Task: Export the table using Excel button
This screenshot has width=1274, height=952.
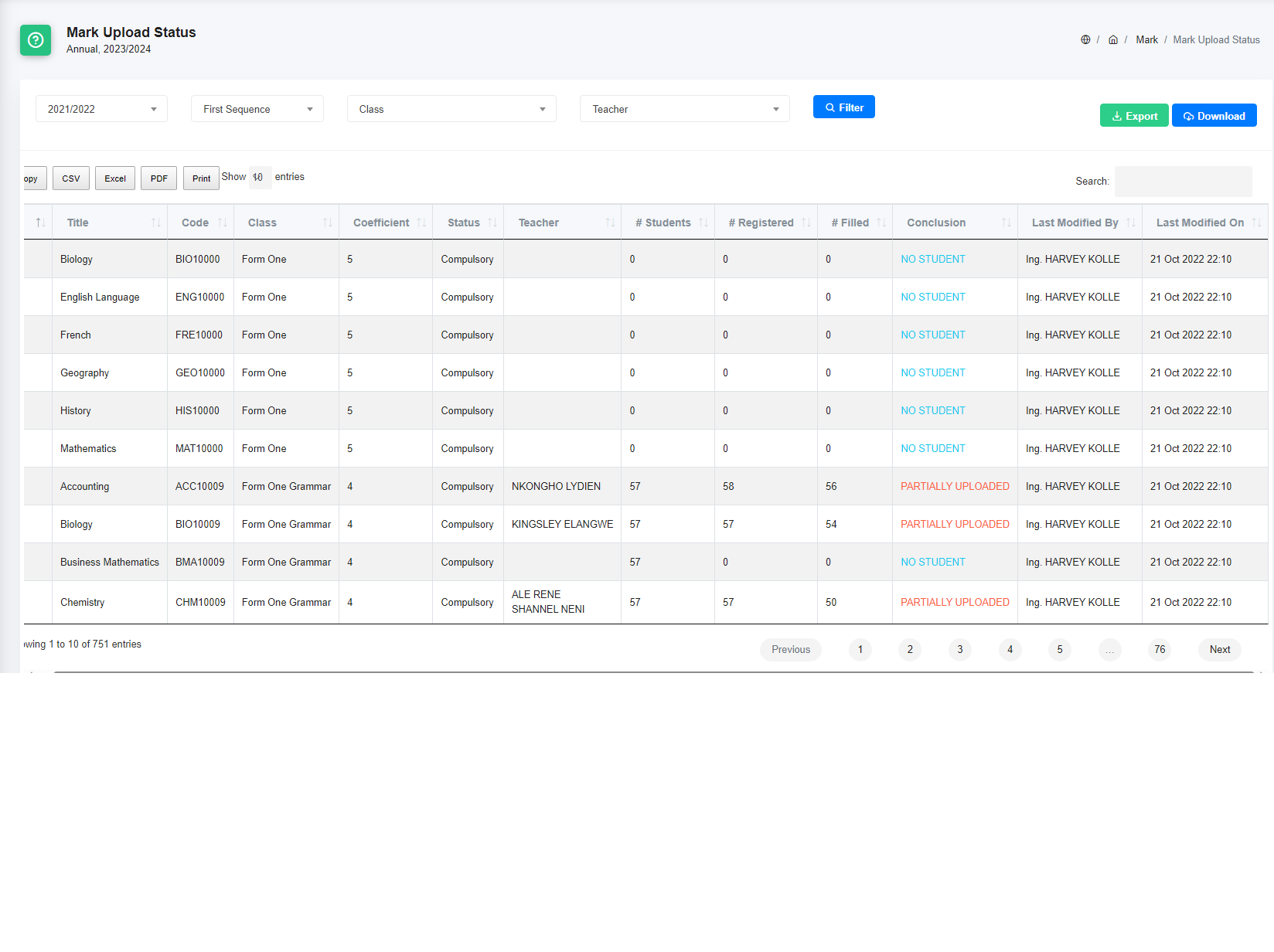Action: [x=115, y=178]
